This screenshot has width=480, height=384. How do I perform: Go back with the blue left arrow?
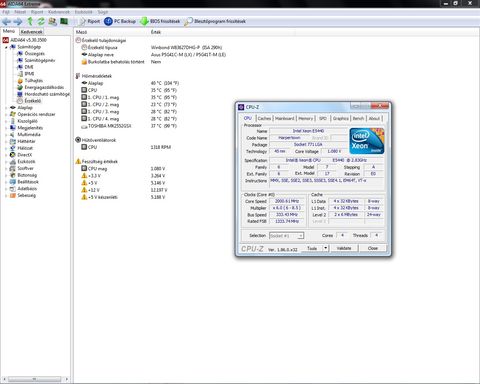(6, 22)
